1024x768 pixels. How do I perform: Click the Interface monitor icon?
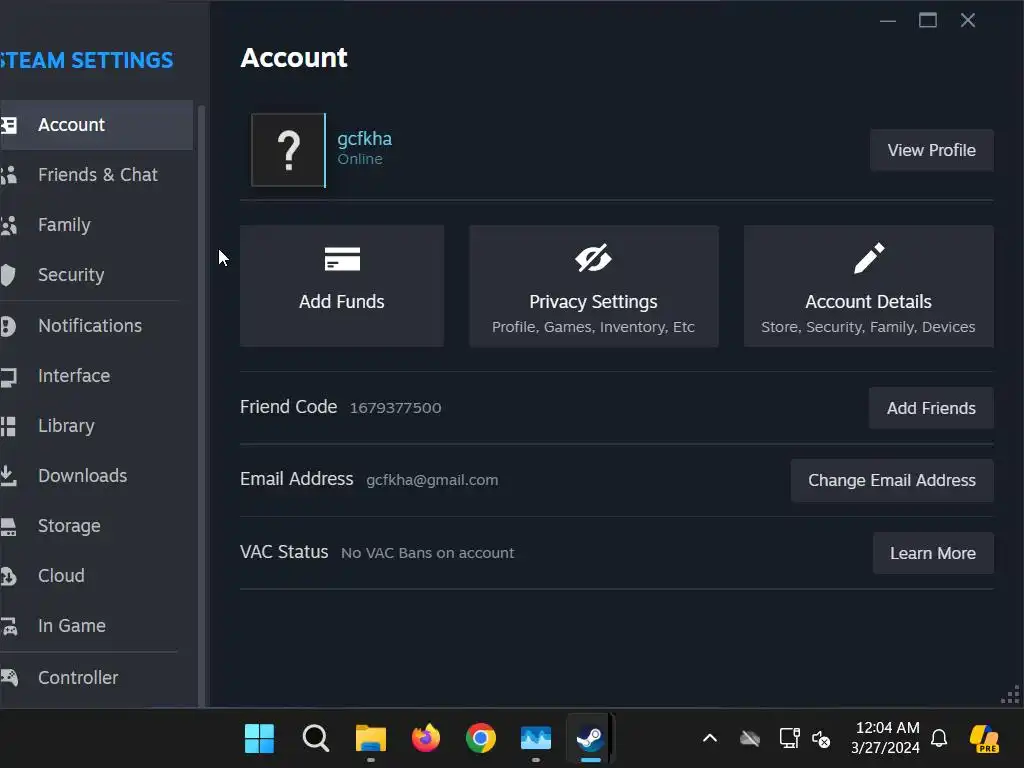click(x=8, y=376)
